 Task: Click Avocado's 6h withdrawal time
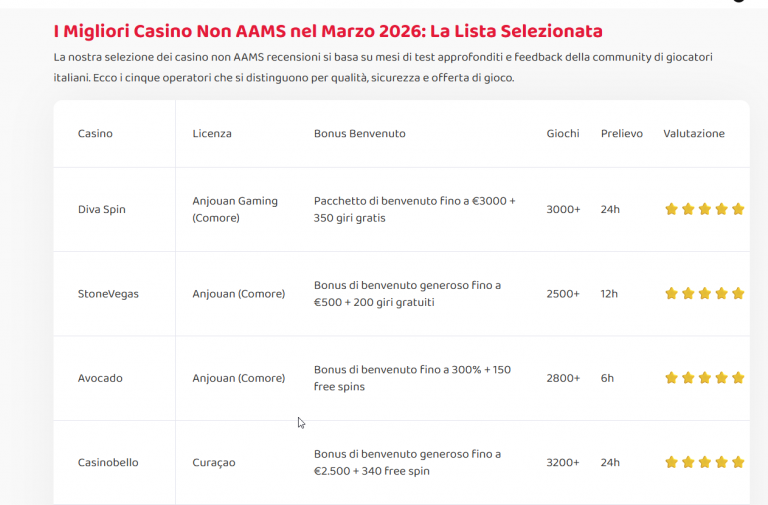[x=607, y=378]
